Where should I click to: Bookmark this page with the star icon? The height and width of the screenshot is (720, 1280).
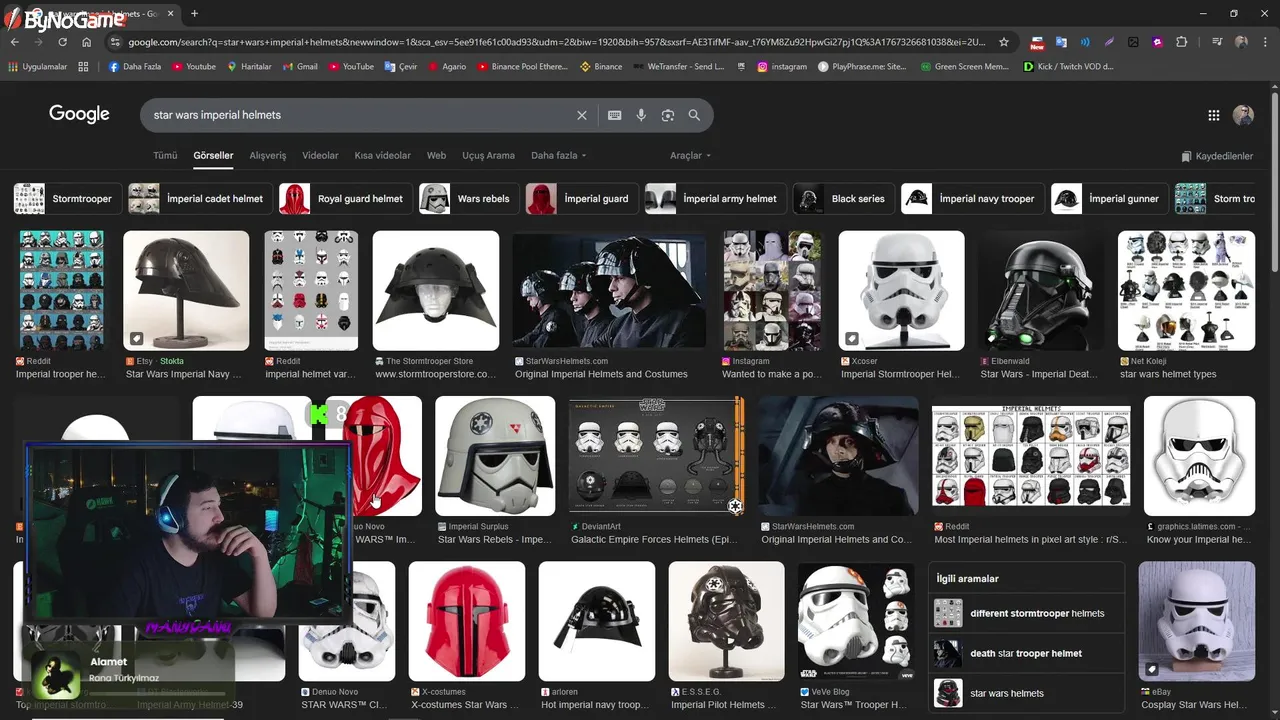pos(1004,42)
